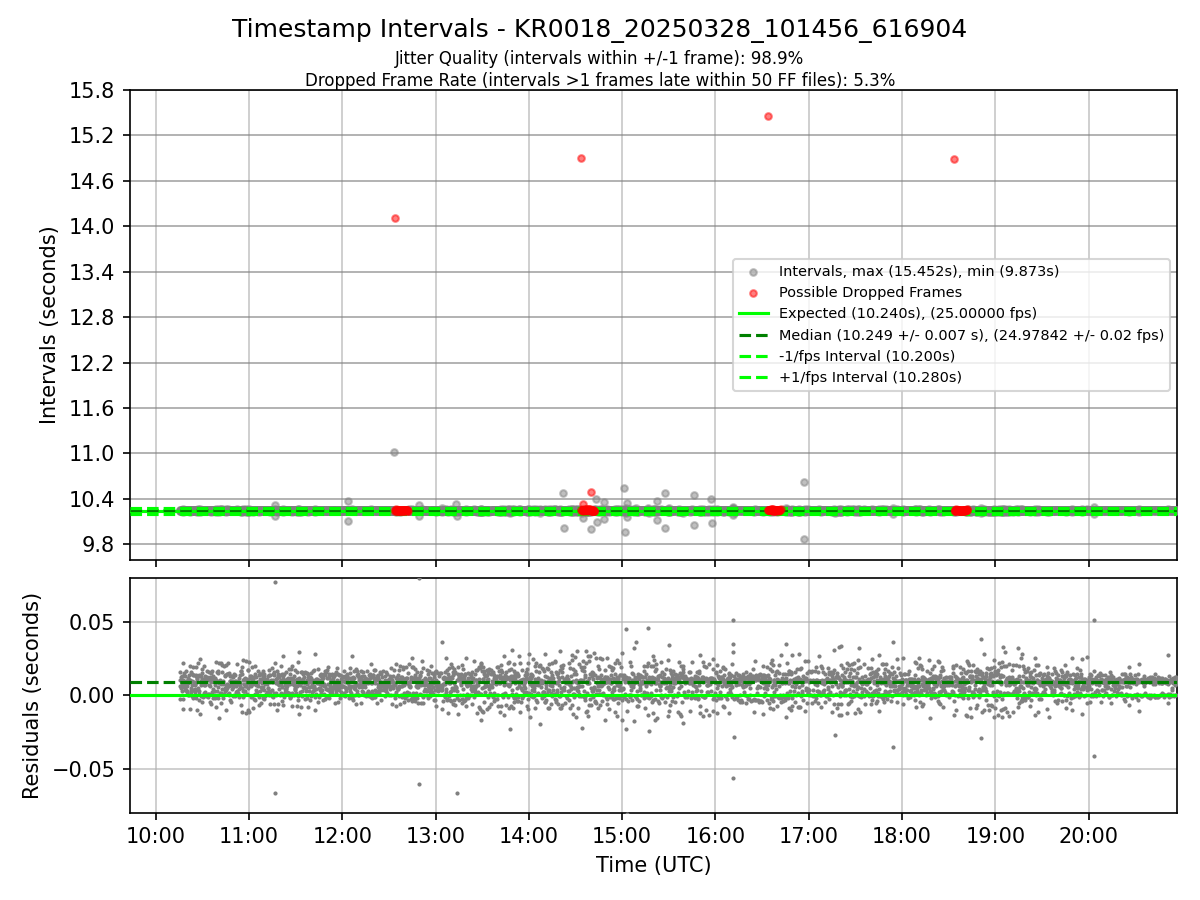Click the dark green dashed sample beside 'Median'
The width and height of the screenshot is (1200, 900).
click(754, 335)
